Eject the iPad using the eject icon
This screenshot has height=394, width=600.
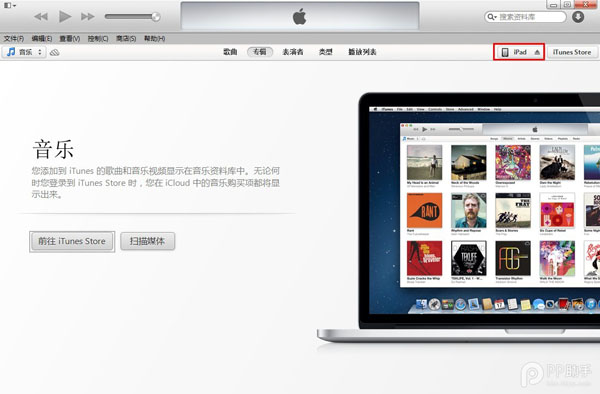[x=537, y=52]
